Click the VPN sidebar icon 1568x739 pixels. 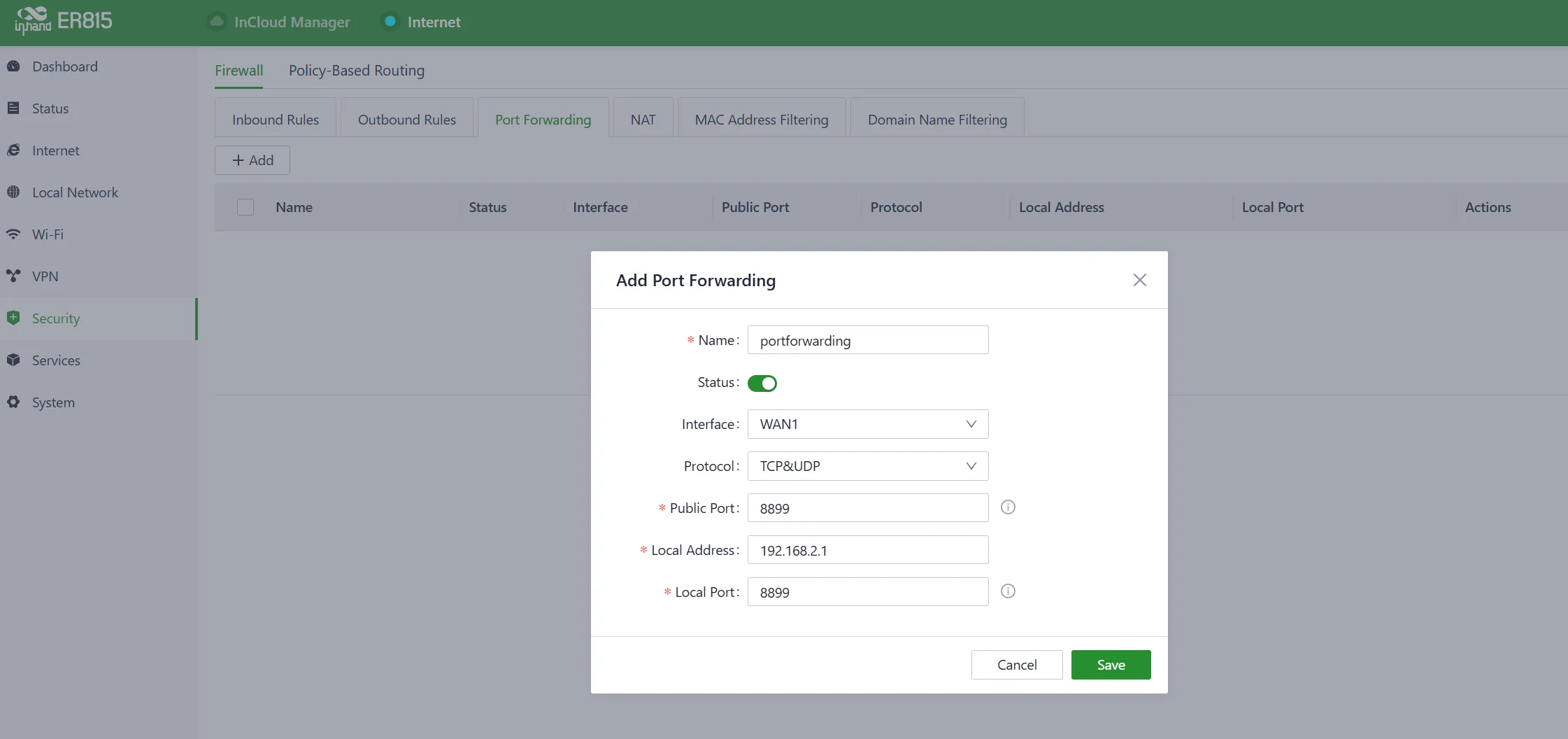13,276
